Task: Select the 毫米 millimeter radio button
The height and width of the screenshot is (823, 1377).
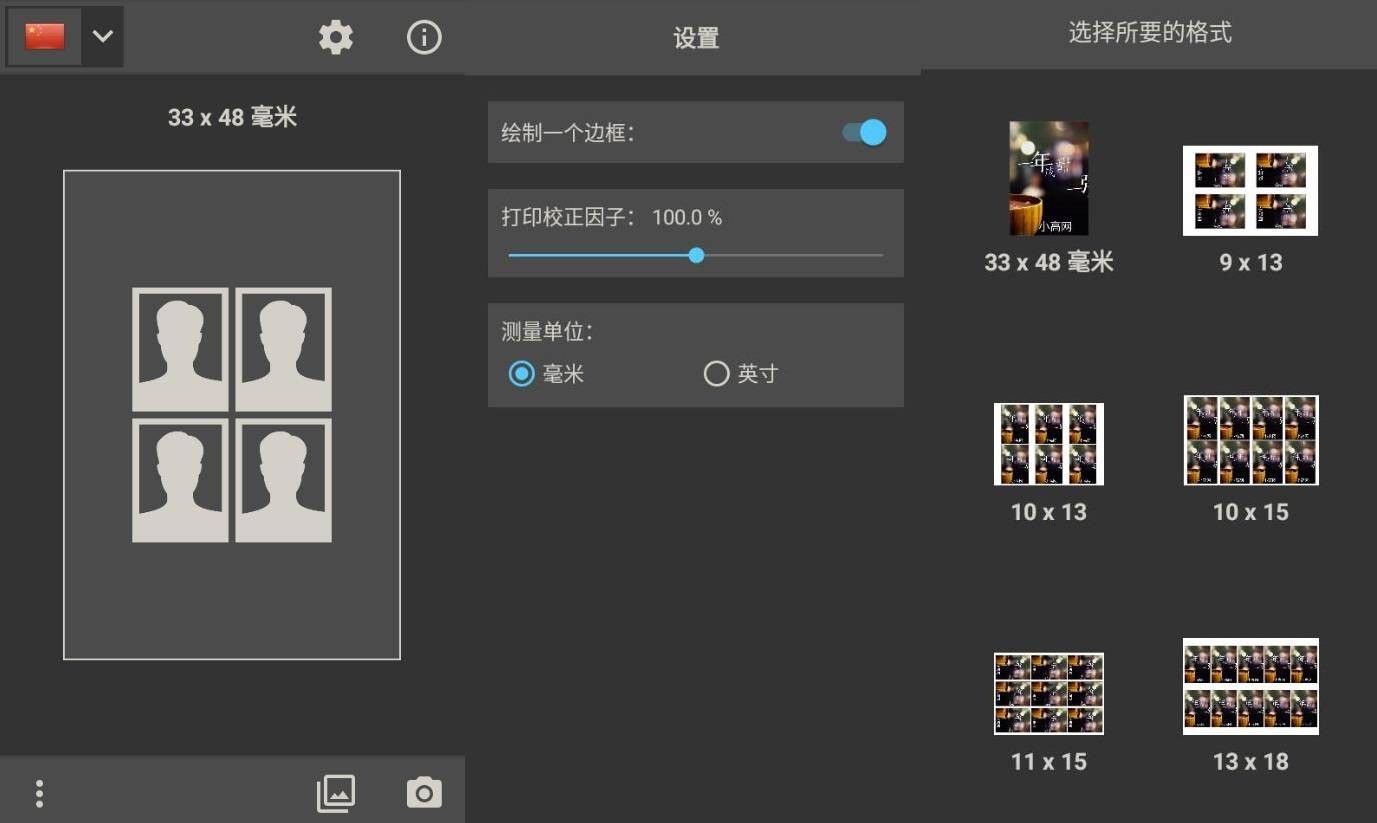Action: pos(521,374)
